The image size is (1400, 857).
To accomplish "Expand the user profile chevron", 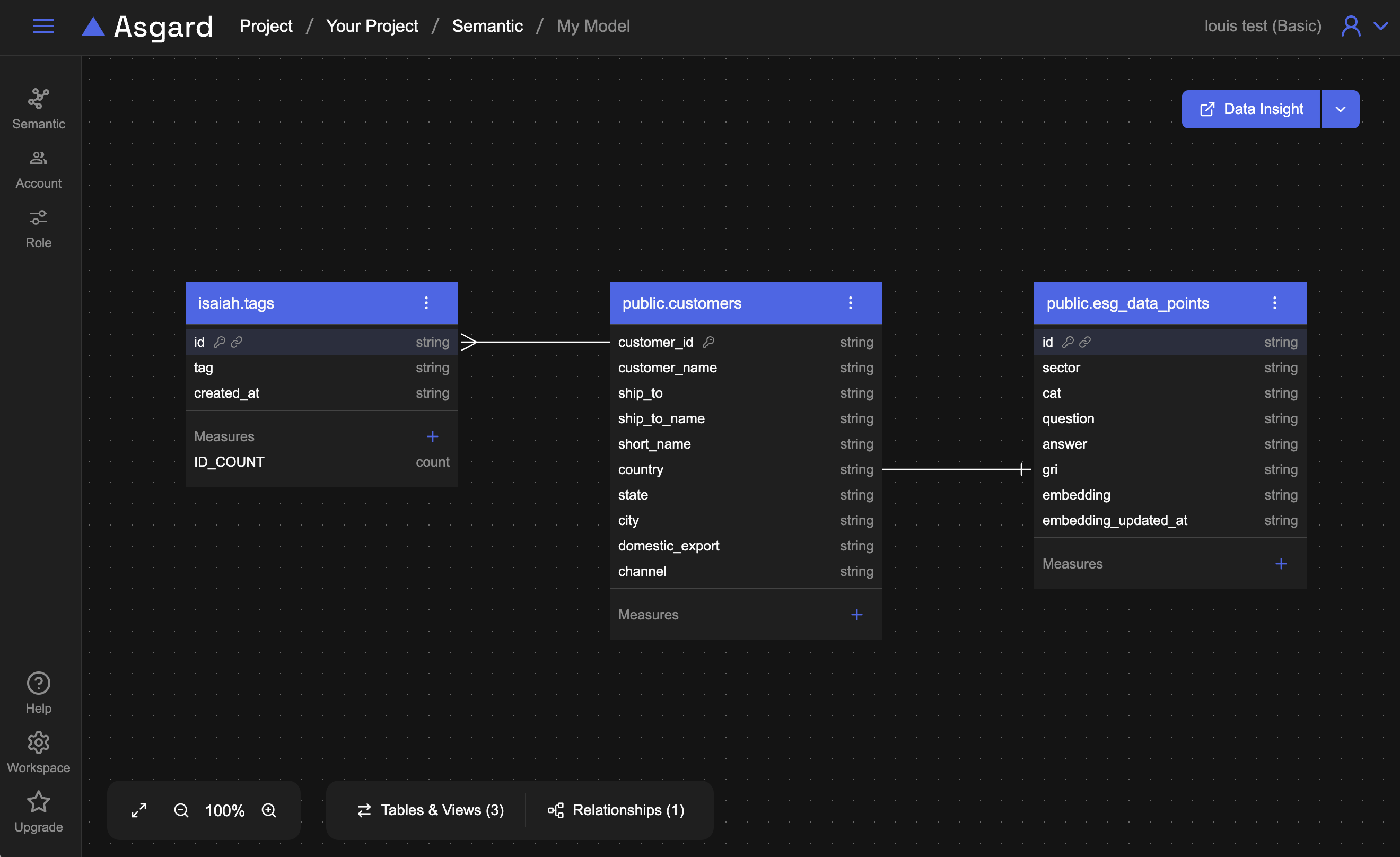I will point(1381,26).
